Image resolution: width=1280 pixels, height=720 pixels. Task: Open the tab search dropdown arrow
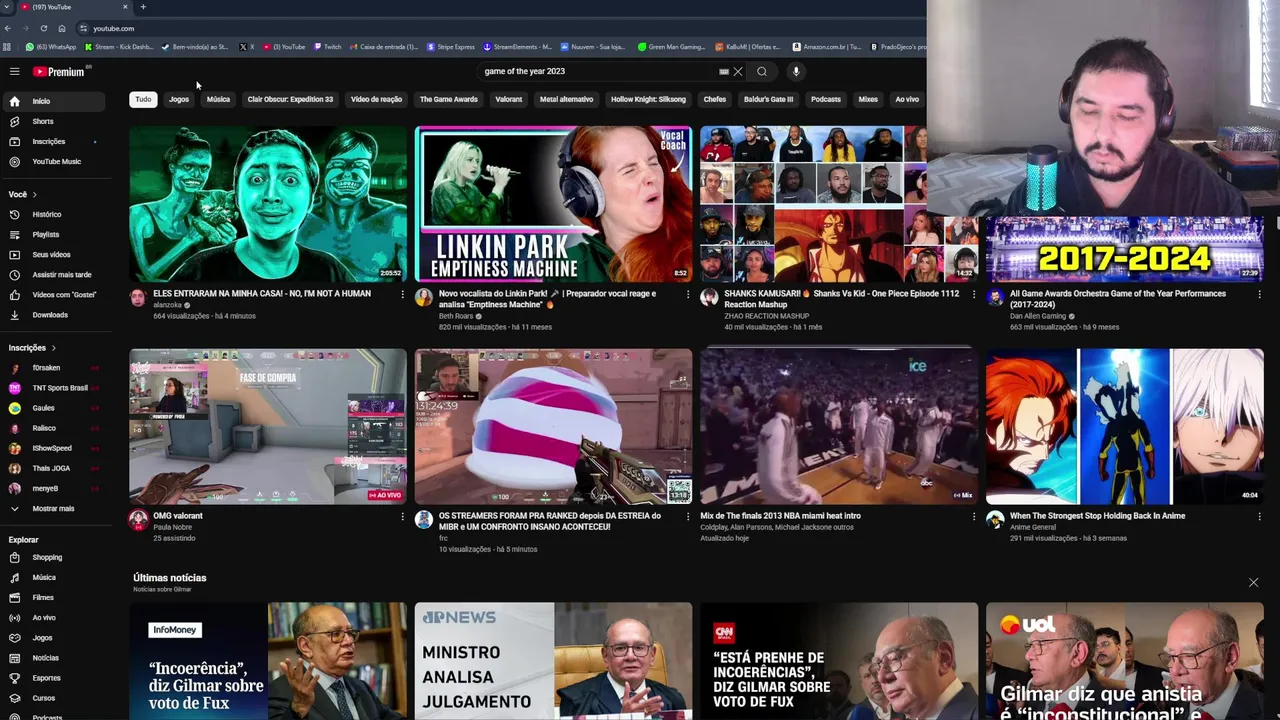point(7,7)
